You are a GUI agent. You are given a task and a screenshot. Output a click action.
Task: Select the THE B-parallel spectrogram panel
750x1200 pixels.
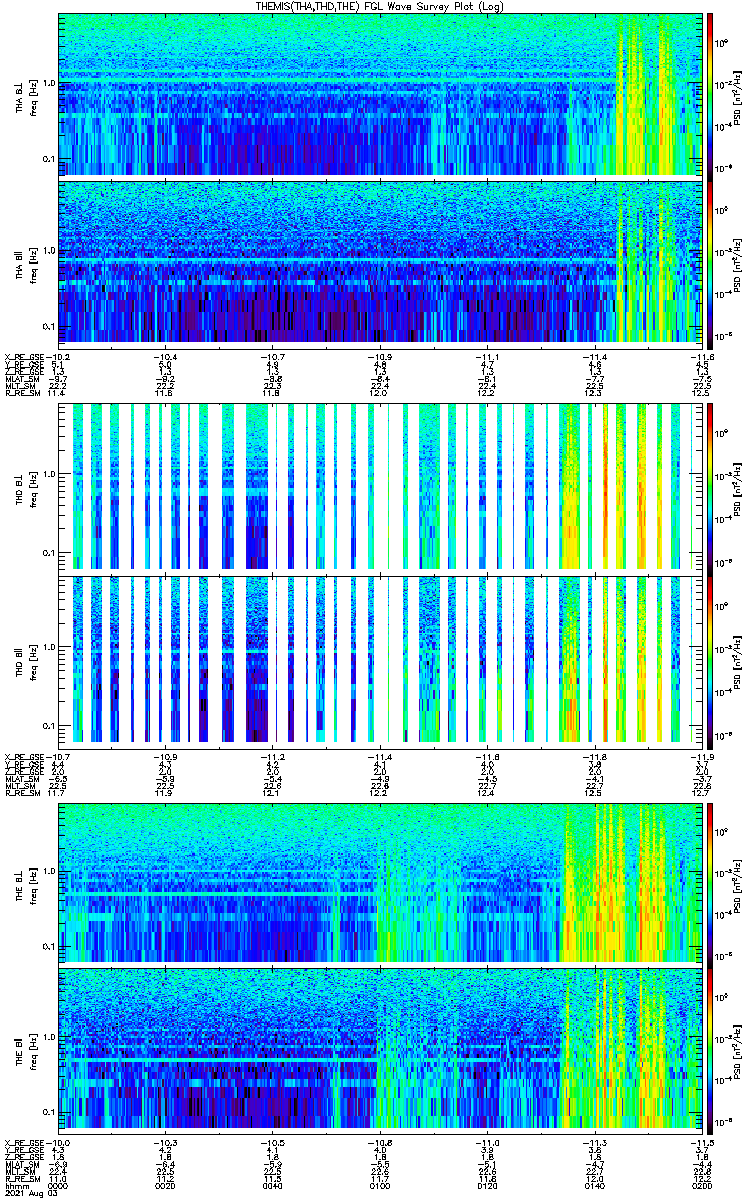pyautogui.click(x=379, y=1050)
